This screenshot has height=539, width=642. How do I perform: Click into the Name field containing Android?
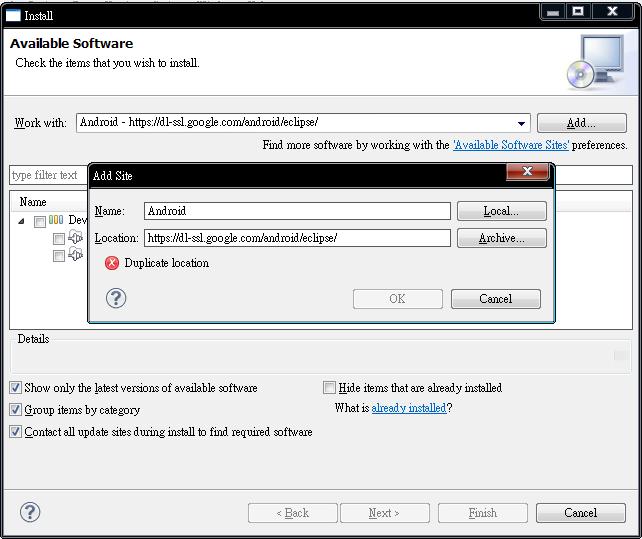297,211
